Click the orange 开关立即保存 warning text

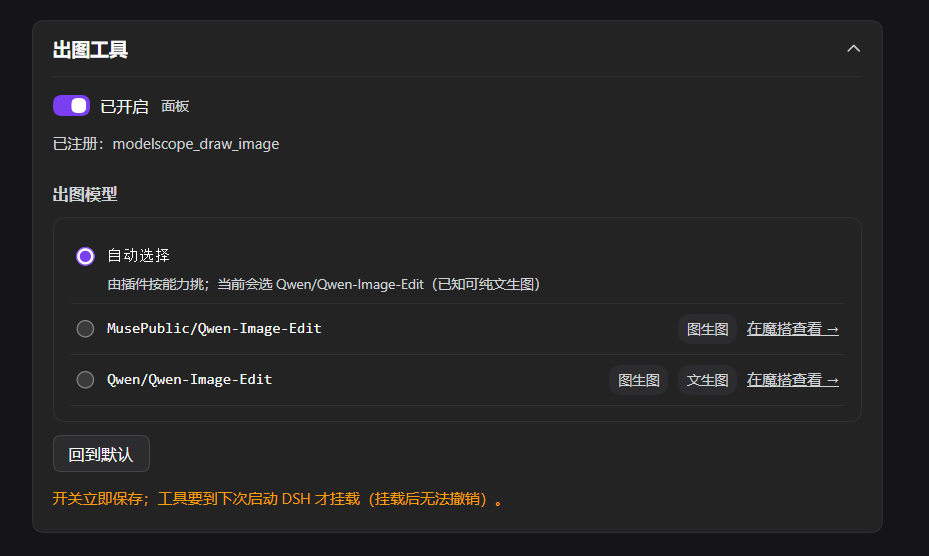click(x=277, y=499)
